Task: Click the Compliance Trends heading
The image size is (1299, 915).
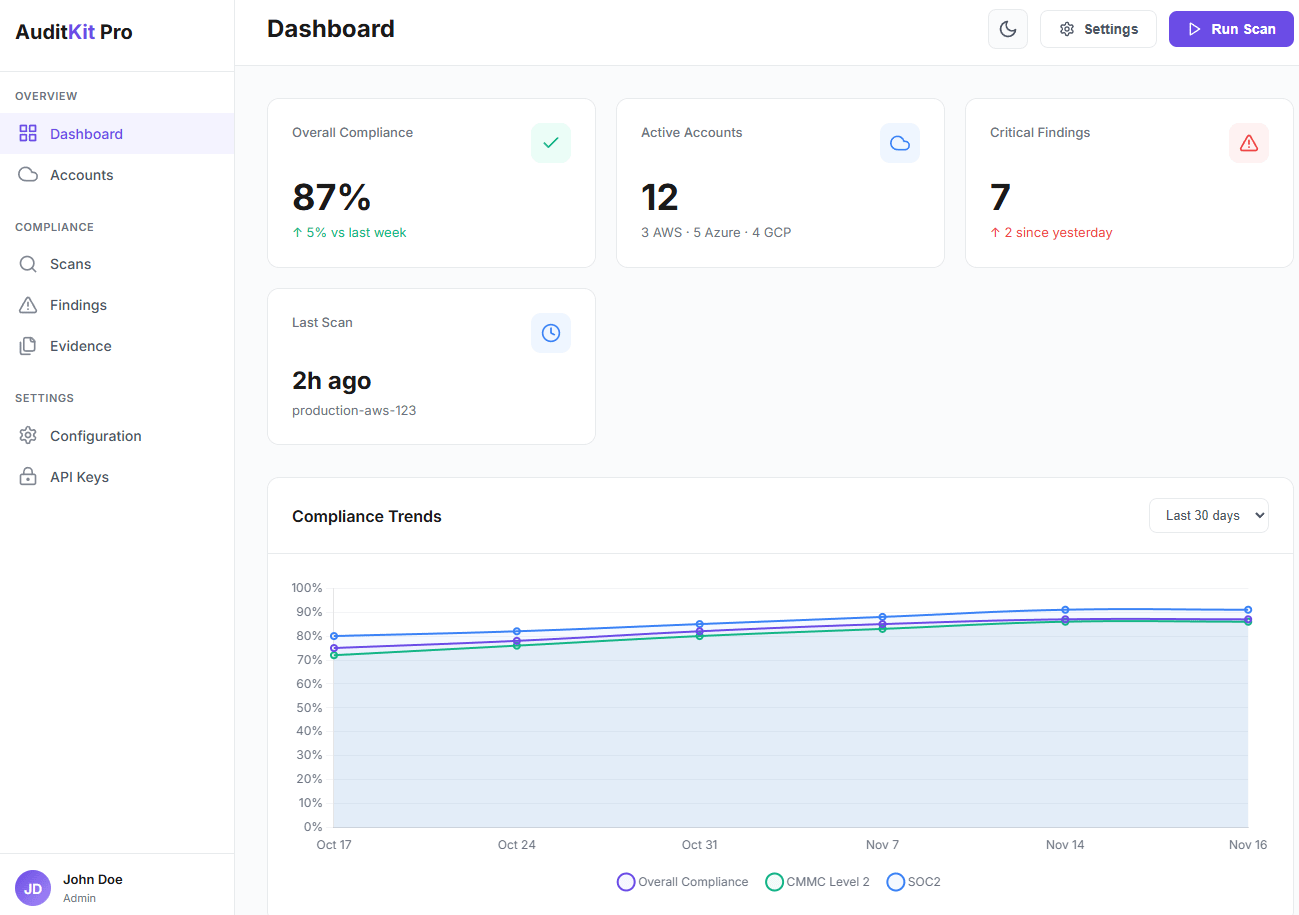Action: click(x=367, y=516)
